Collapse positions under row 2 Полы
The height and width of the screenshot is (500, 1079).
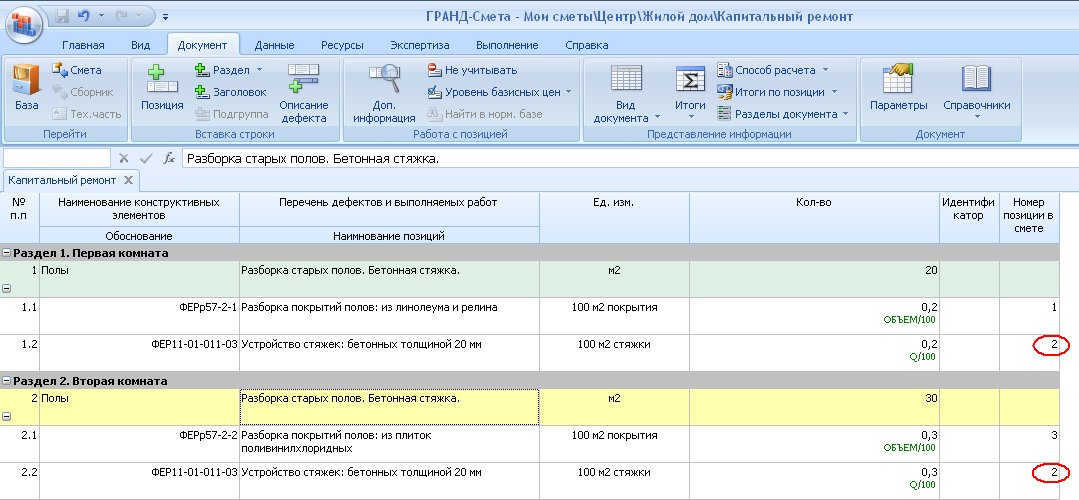[7, 416]
